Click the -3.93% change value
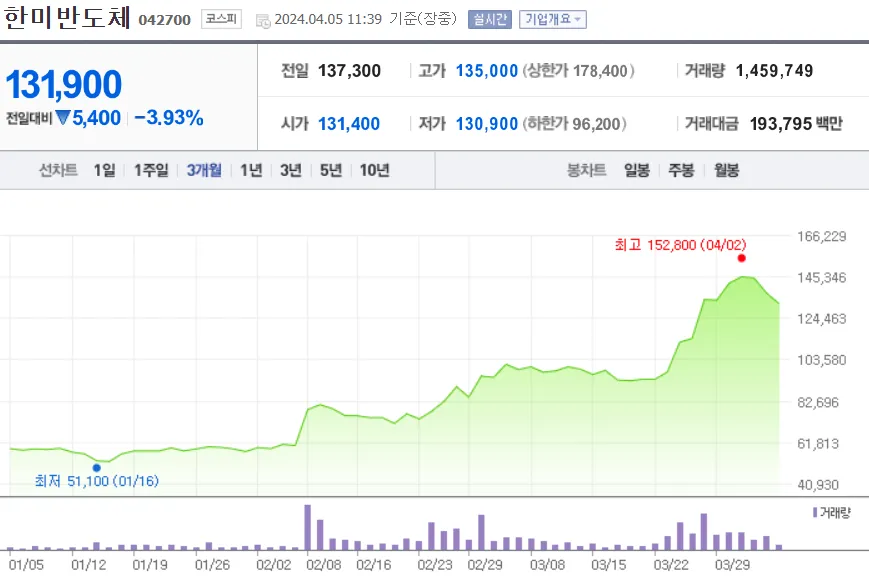The image size is (869, 582). 168,118
